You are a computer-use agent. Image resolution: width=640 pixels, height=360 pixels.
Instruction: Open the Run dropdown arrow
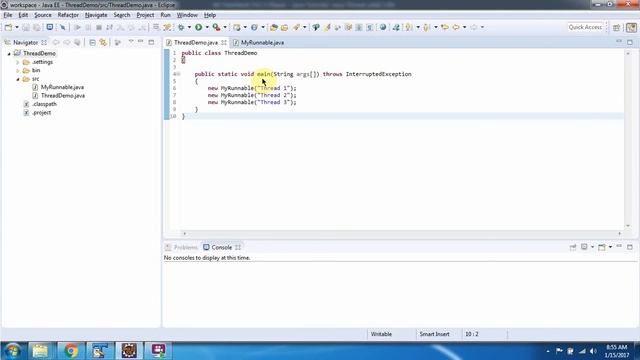point(207,27)
